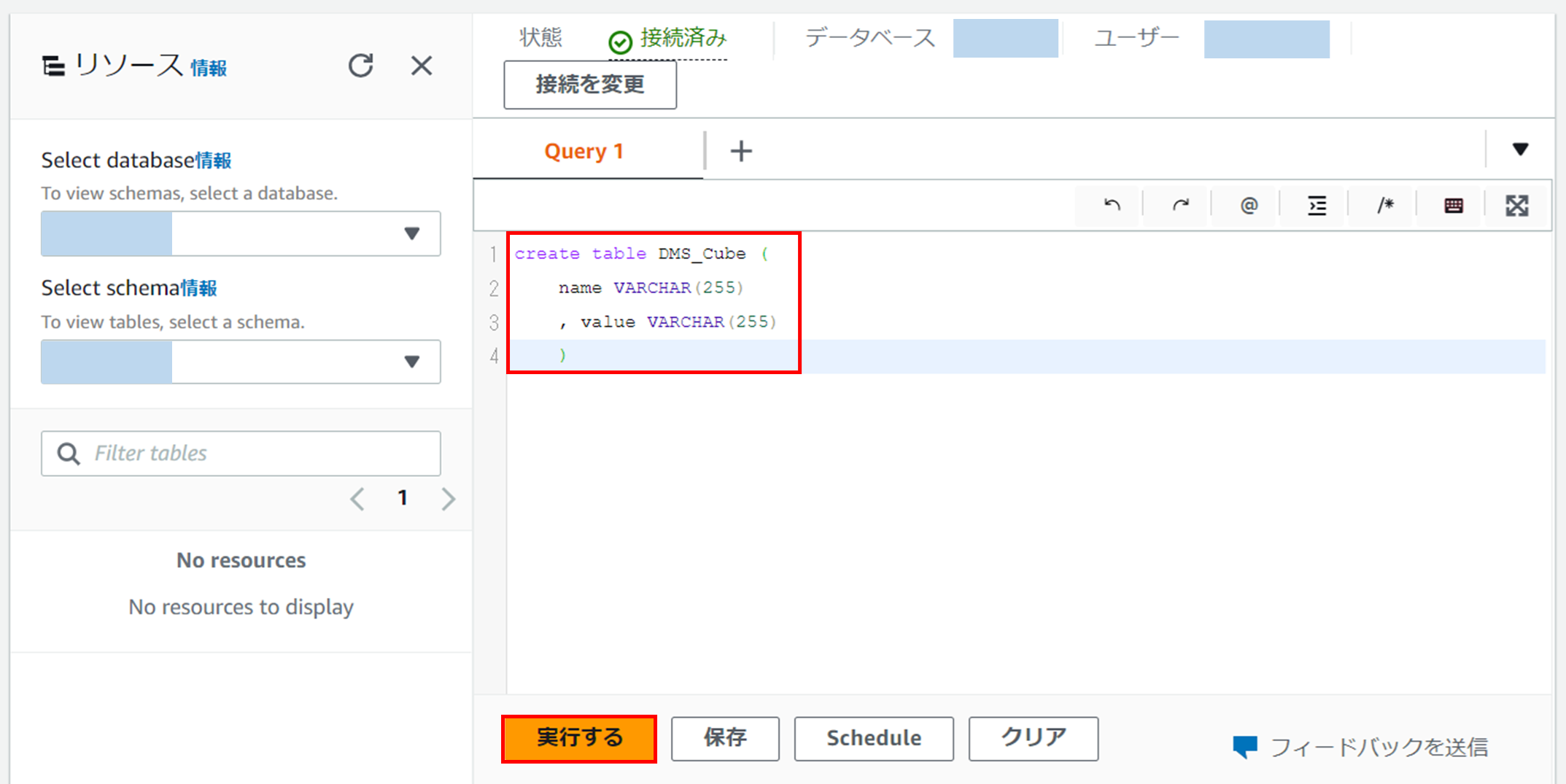
Task: Focus the Filter tables search field
Action: coord(241,454)
